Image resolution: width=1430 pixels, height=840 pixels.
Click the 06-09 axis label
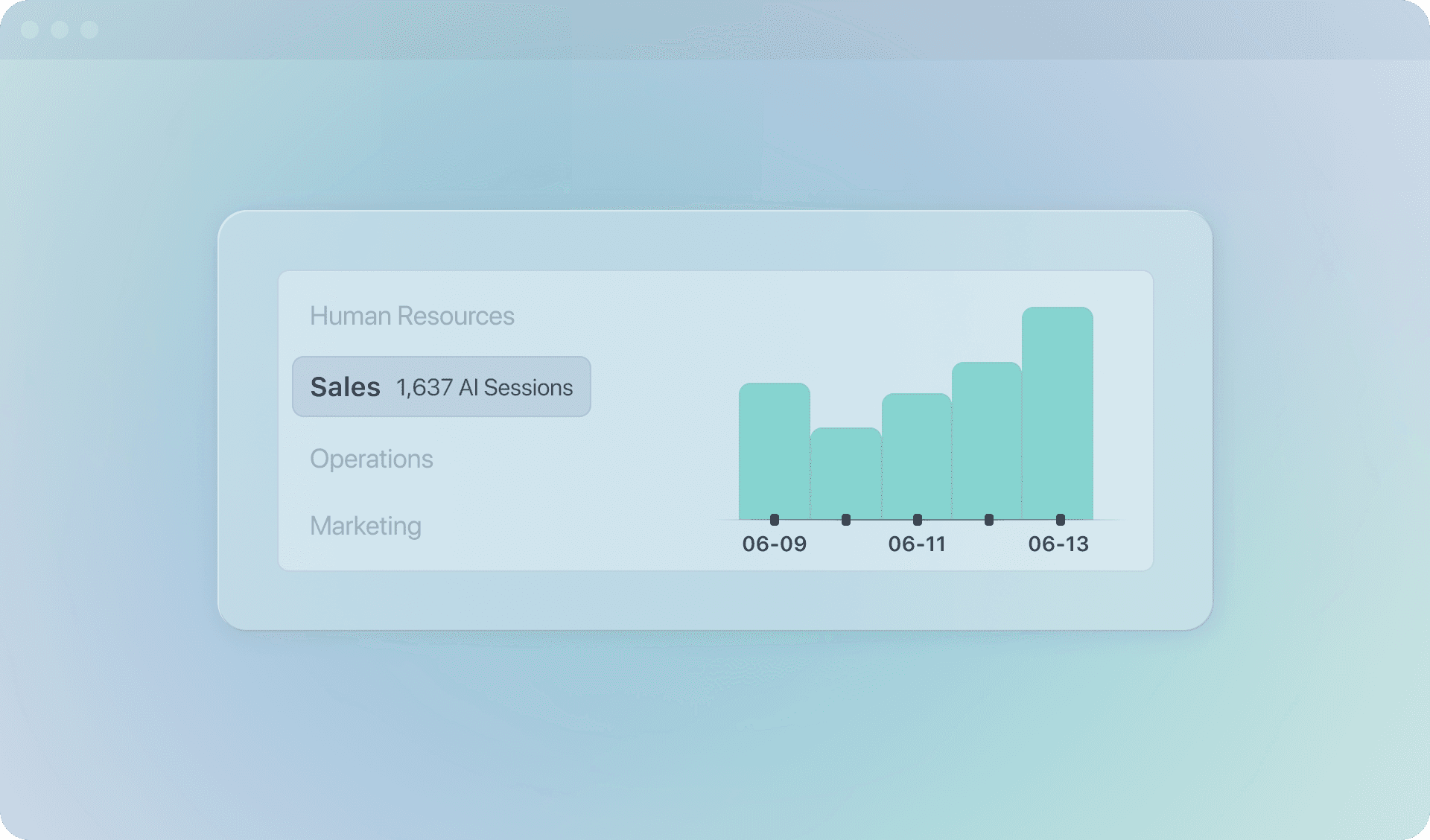pos(773,544)
